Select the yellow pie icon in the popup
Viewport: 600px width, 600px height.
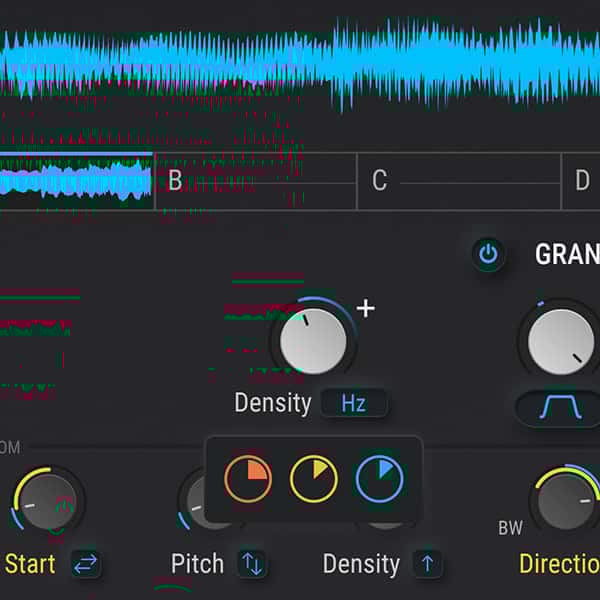pos(314,480)
